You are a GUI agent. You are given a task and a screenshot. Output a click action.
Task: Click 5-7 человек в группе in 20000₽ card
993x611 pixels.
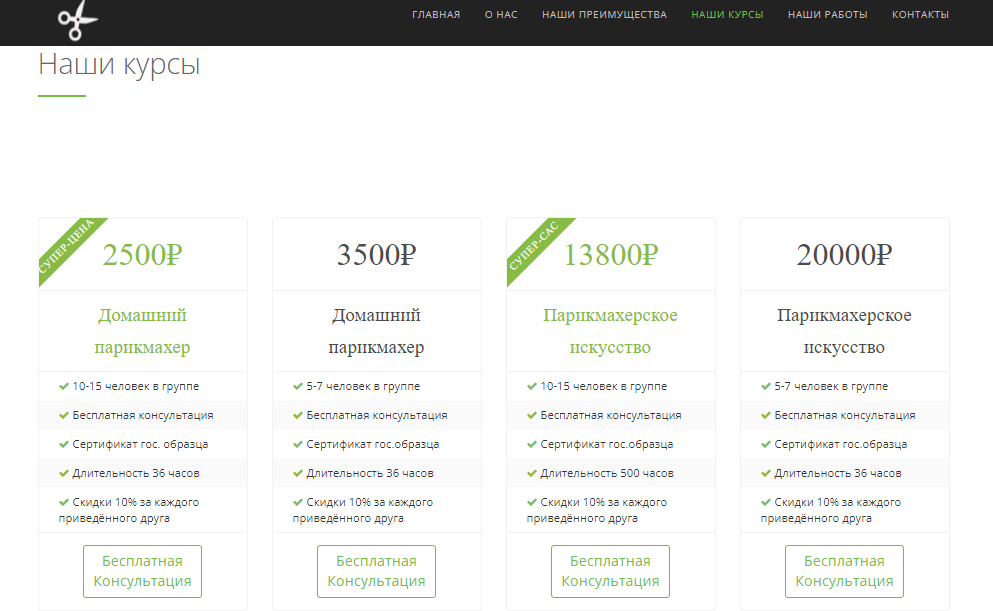pos(831,386)
